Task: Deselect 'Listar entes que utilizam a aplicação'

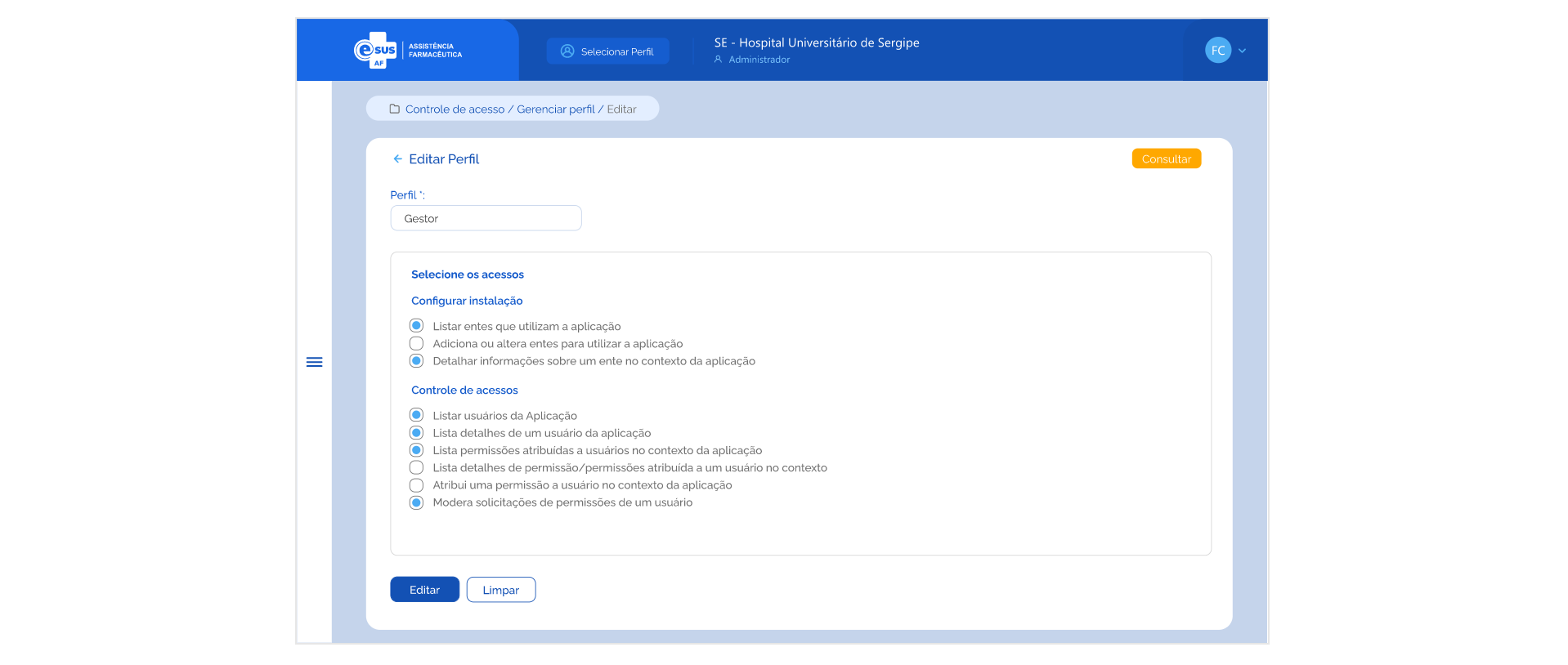Action: 416,326
